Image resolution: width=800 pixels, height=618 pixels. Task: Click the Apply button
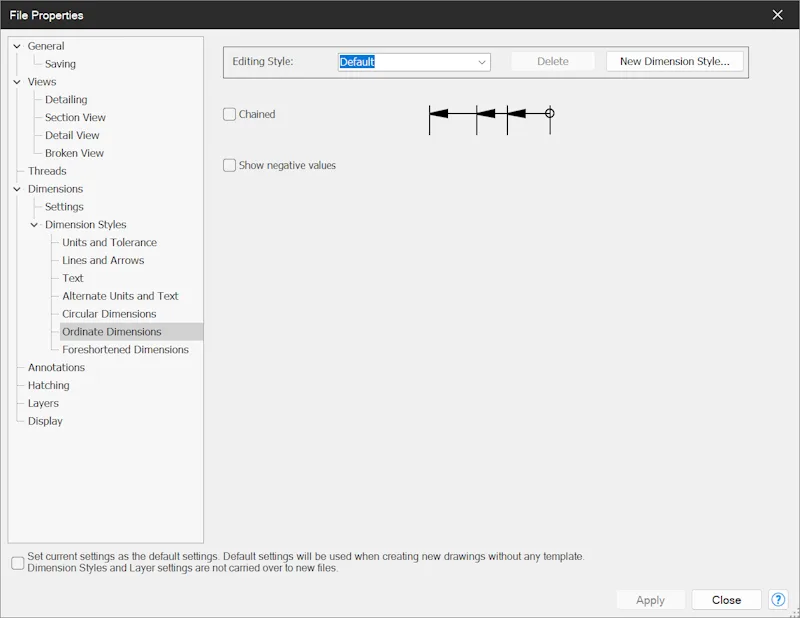click(x=650, y=600)
